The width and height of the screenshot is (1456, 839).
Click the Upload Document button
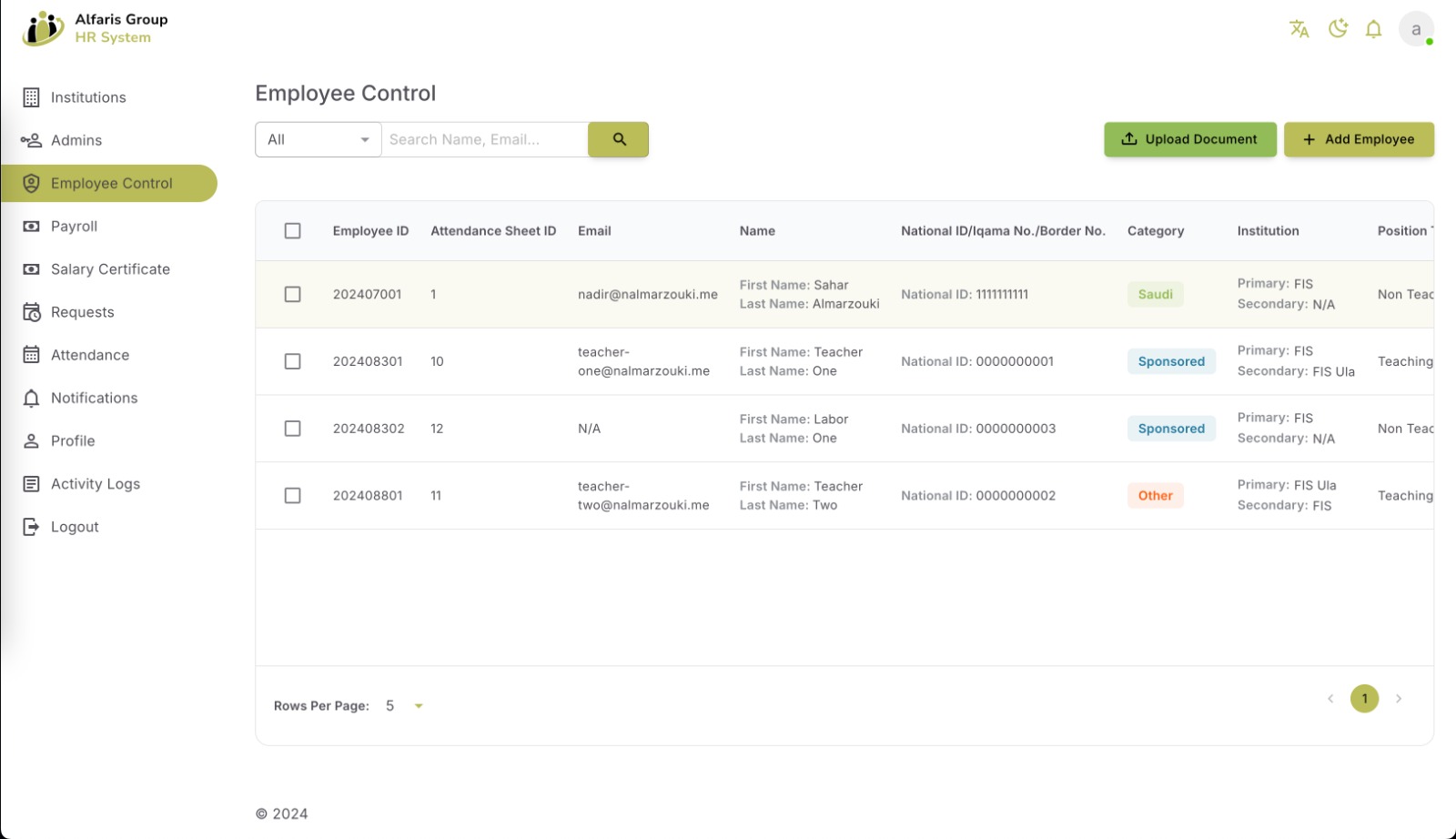pyautogui.click(x=1189, y=139)
